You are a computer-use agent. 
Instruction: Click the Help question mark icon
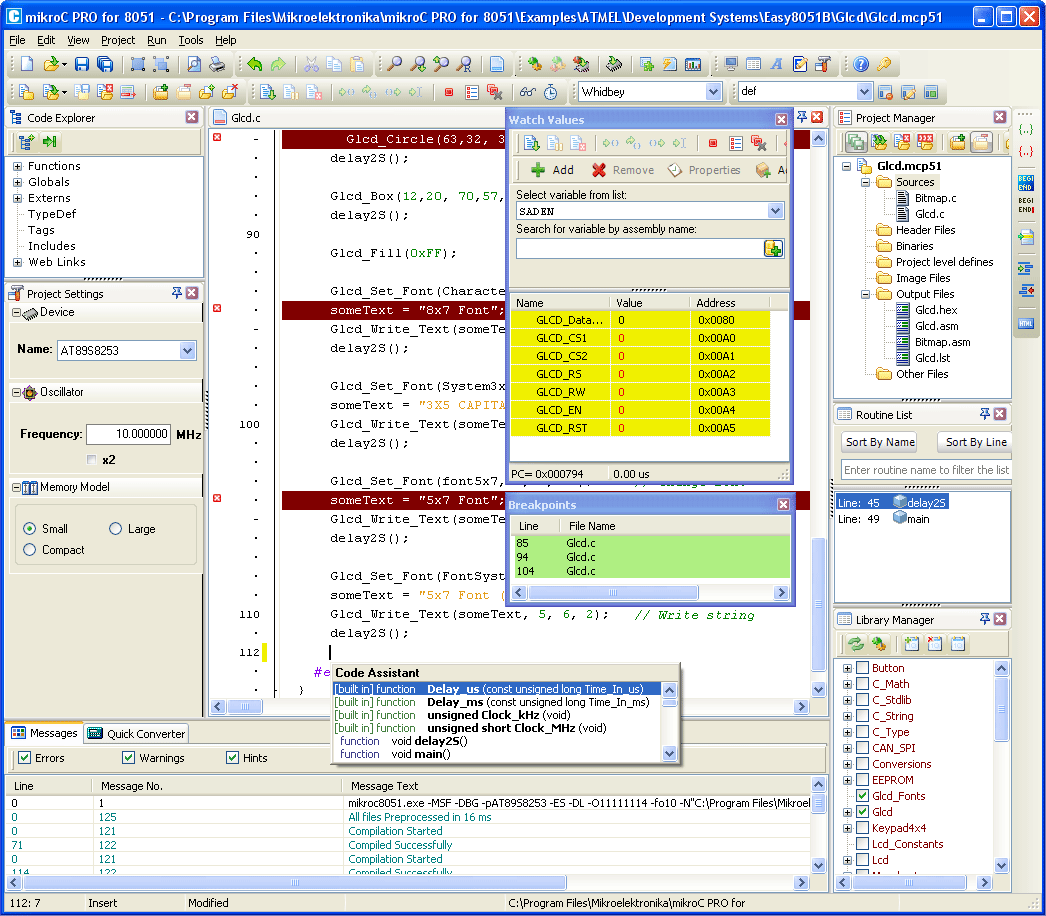click(x=860, y=65)
